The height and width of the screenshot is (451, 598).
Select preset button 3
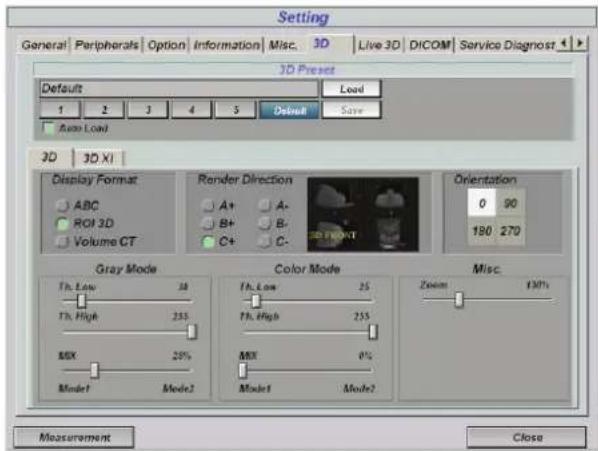tap(148, 110)
